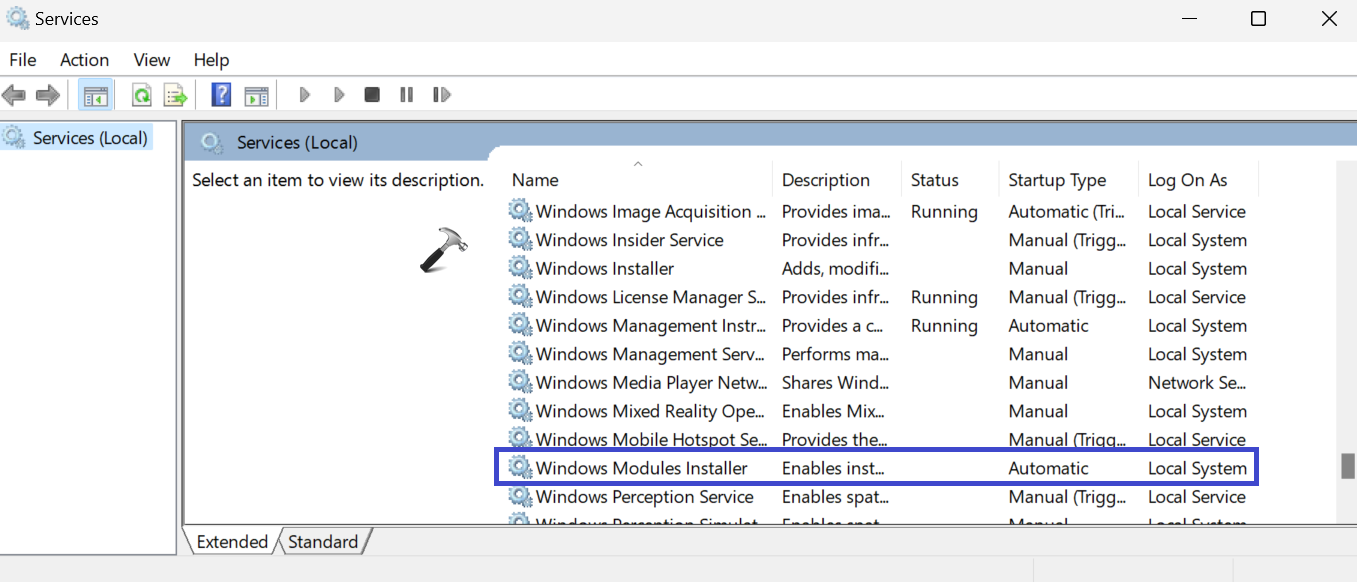The height and width of the screenshot is (582, 1357).
Task: Open Help via blue question mark icon
Action: 221,95
